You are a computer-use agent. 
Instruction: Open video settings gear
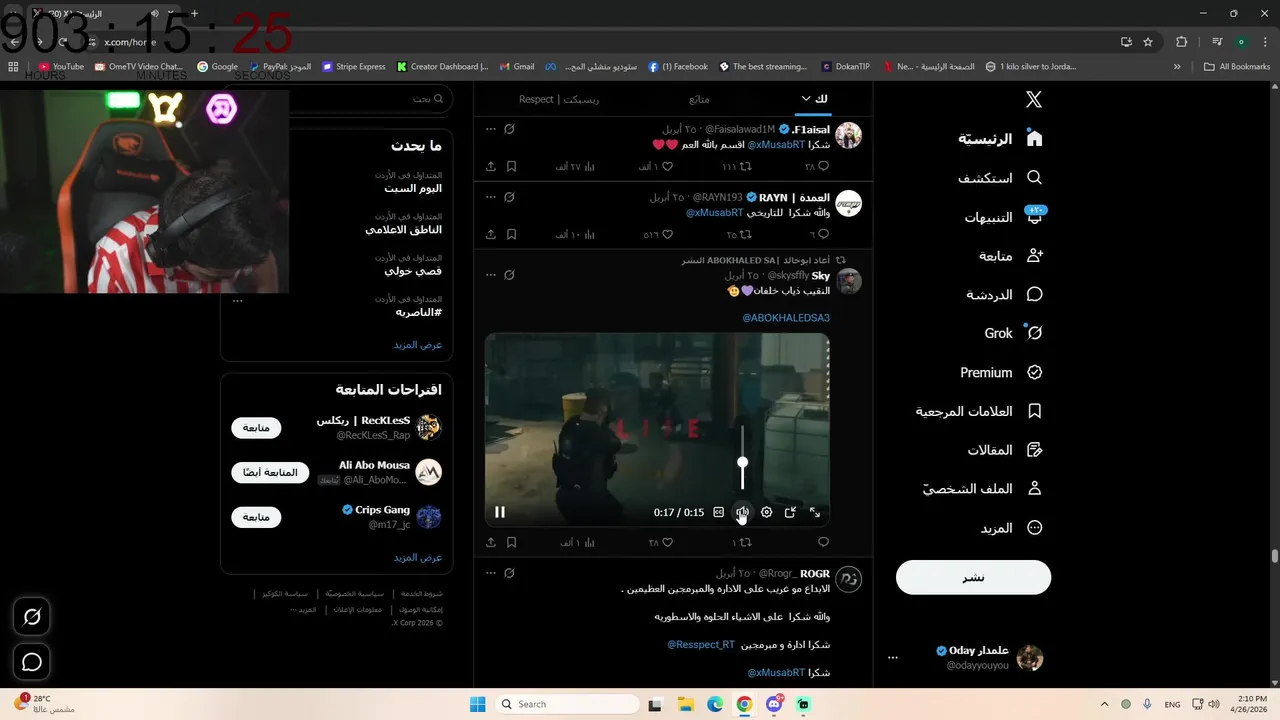point(766,512)
